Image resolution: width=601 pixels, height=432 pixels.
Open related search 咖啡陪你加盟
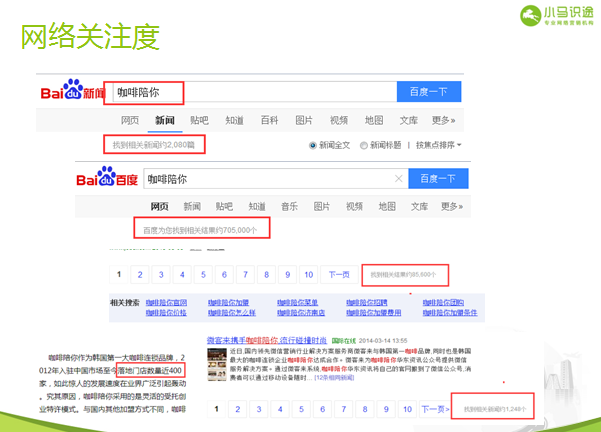click(x=228, y=302)
